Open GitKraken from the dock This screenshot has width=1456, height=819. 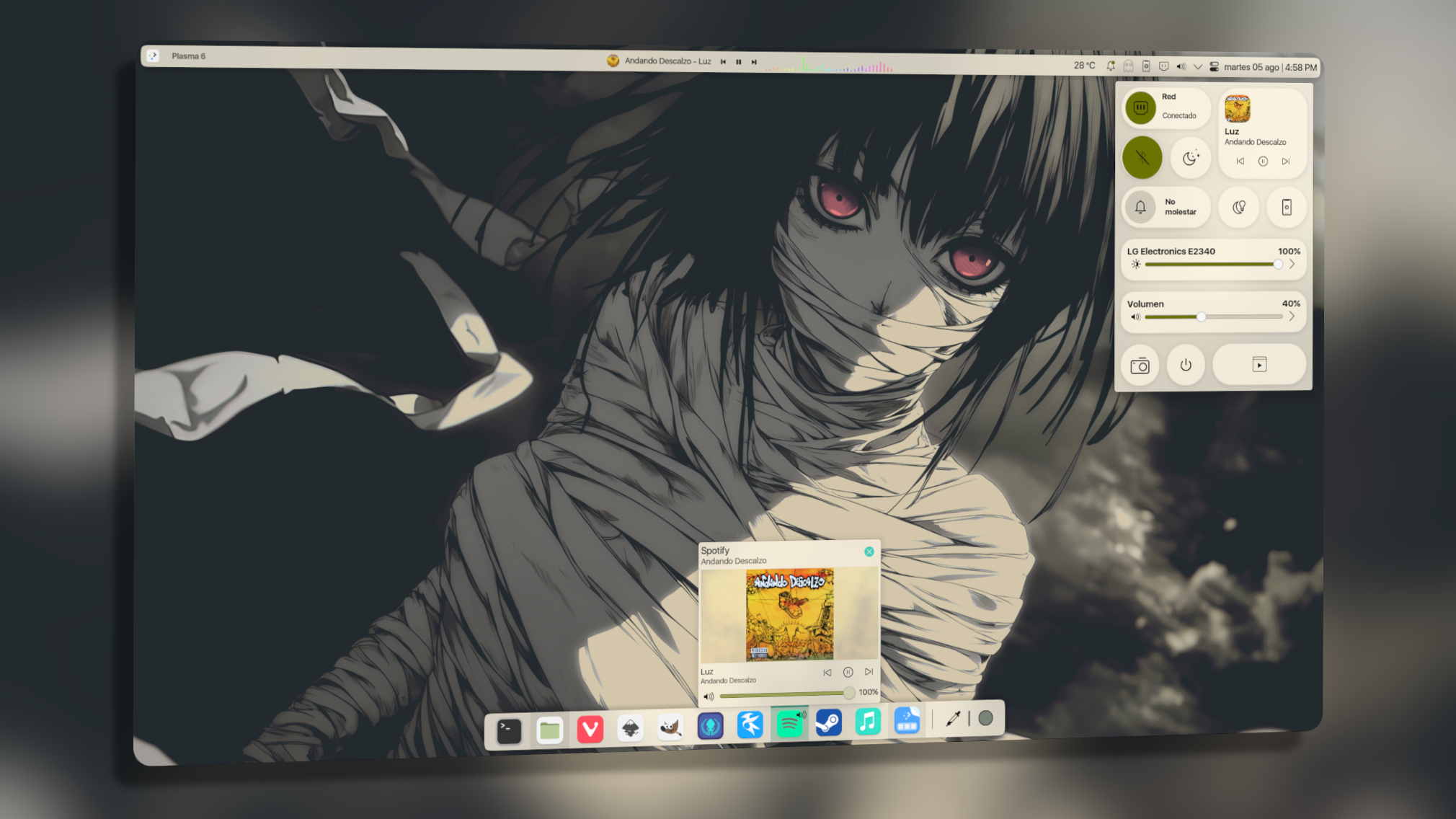(710, 726)
